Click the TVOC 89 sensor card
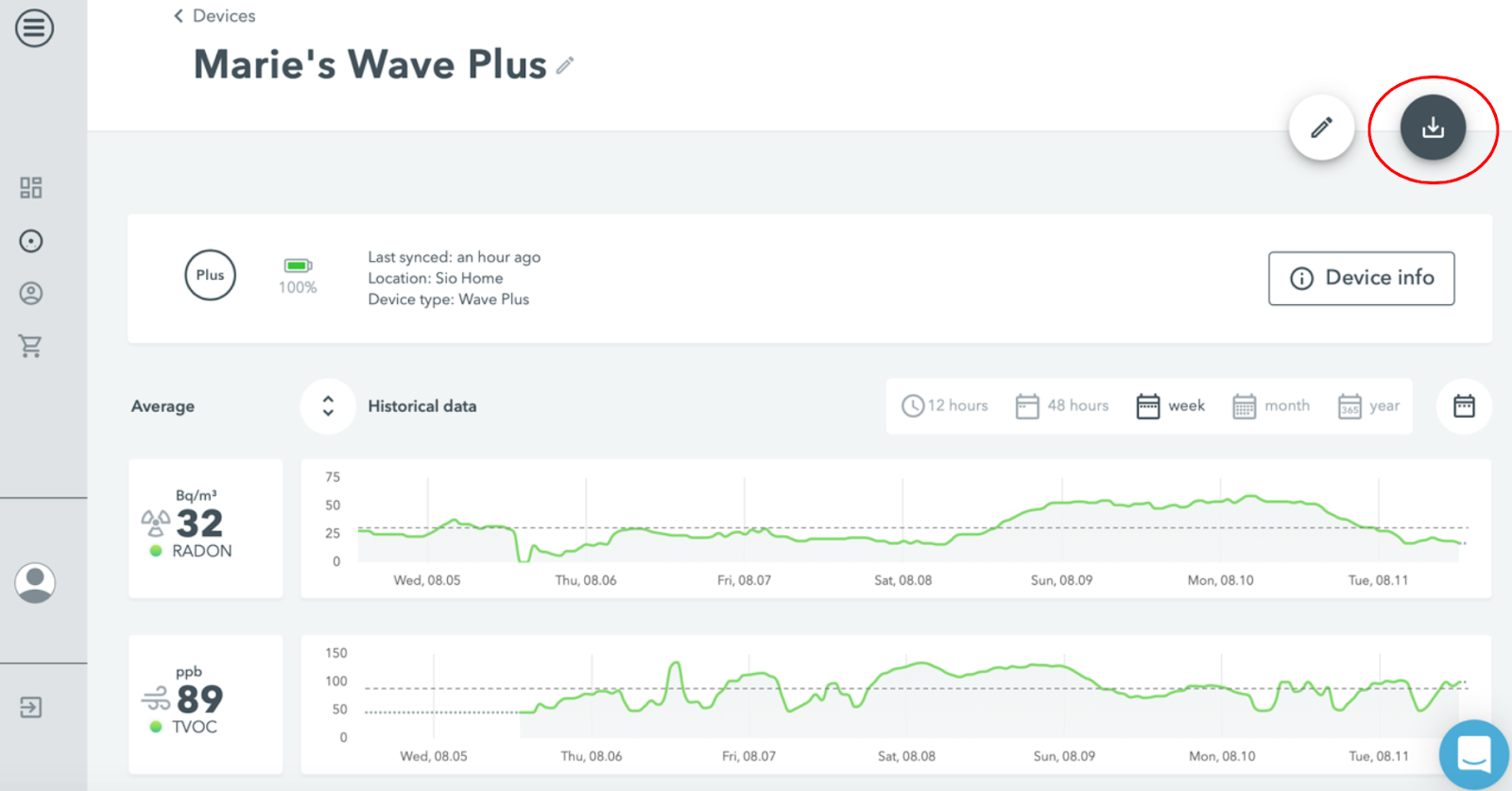Viewport: 1512px width, 791px height. [x=206, y=704]
